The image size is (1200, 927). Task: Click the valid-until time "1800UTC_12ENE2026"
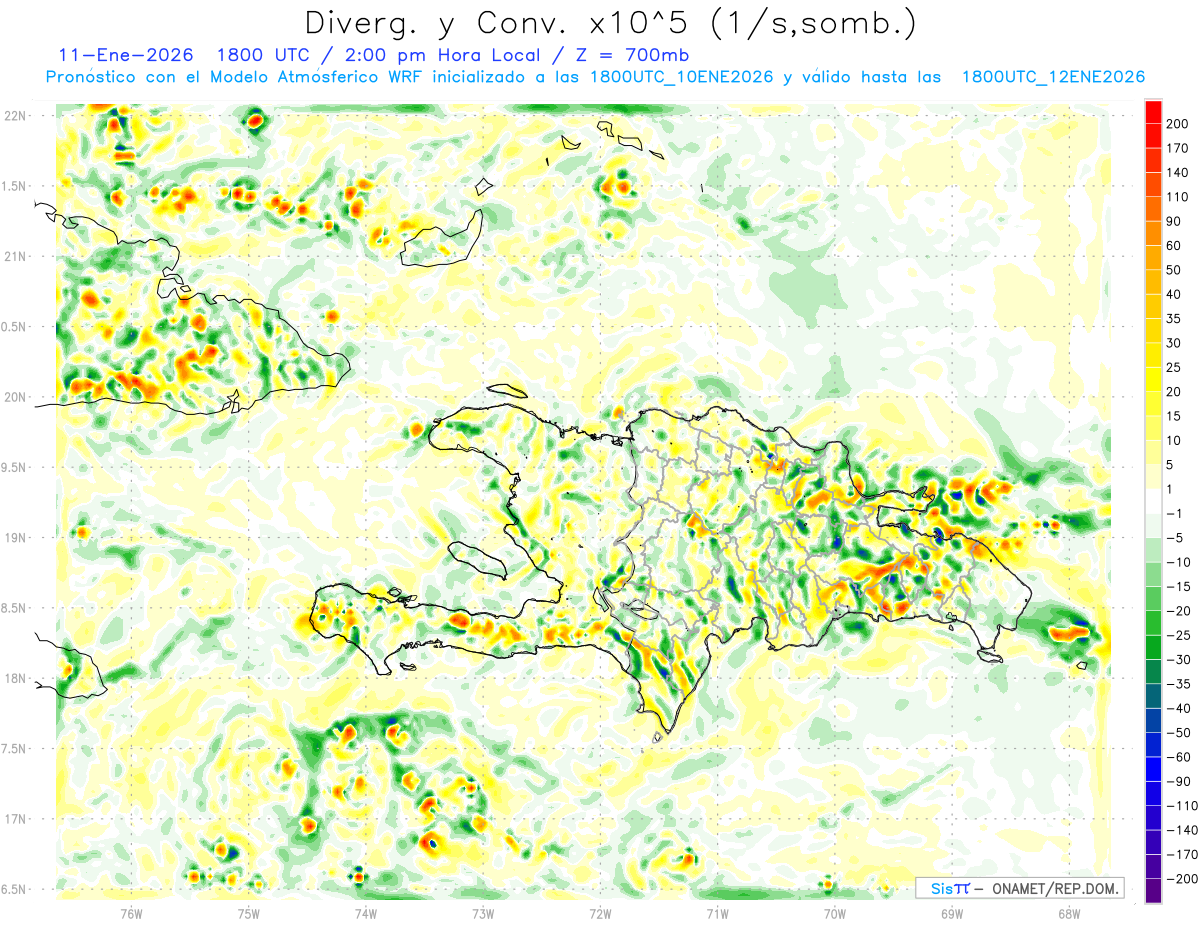[x=1053, y=77]
